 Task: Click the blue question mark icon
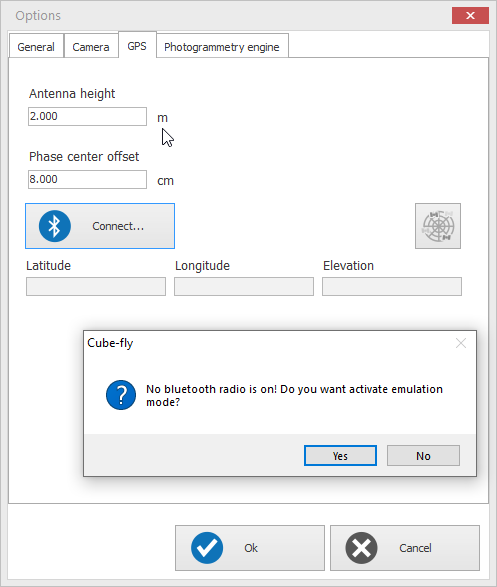click(121, 395)
